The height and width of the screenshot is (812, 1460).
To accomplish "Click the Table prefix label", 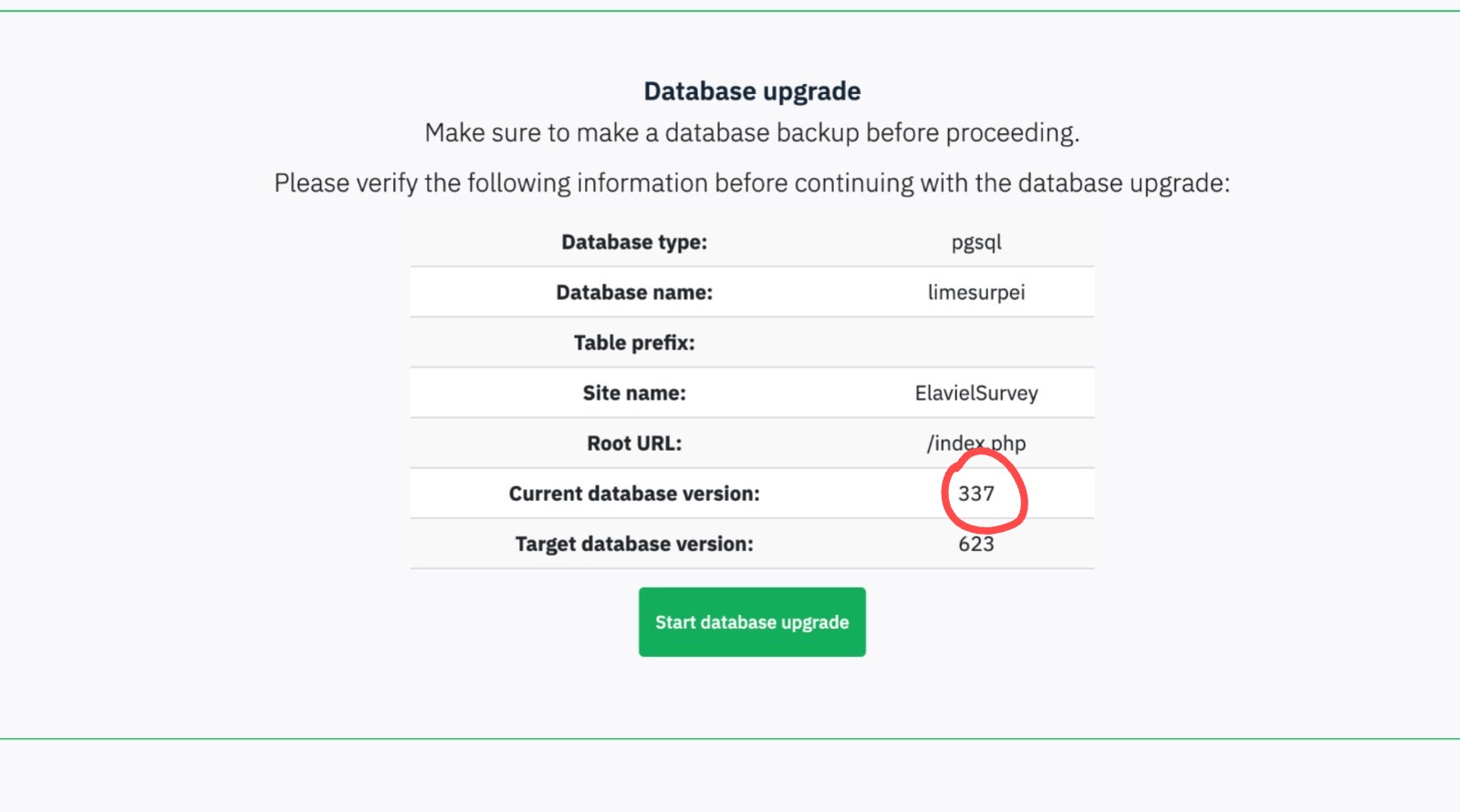I will tap(634, 343).
